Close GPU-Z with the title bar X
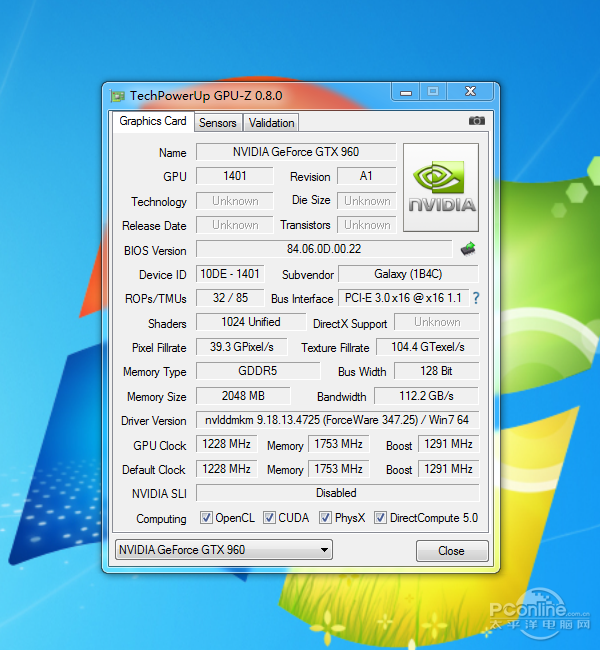This screenshot has width=600, height=650. tap(470, 92)
